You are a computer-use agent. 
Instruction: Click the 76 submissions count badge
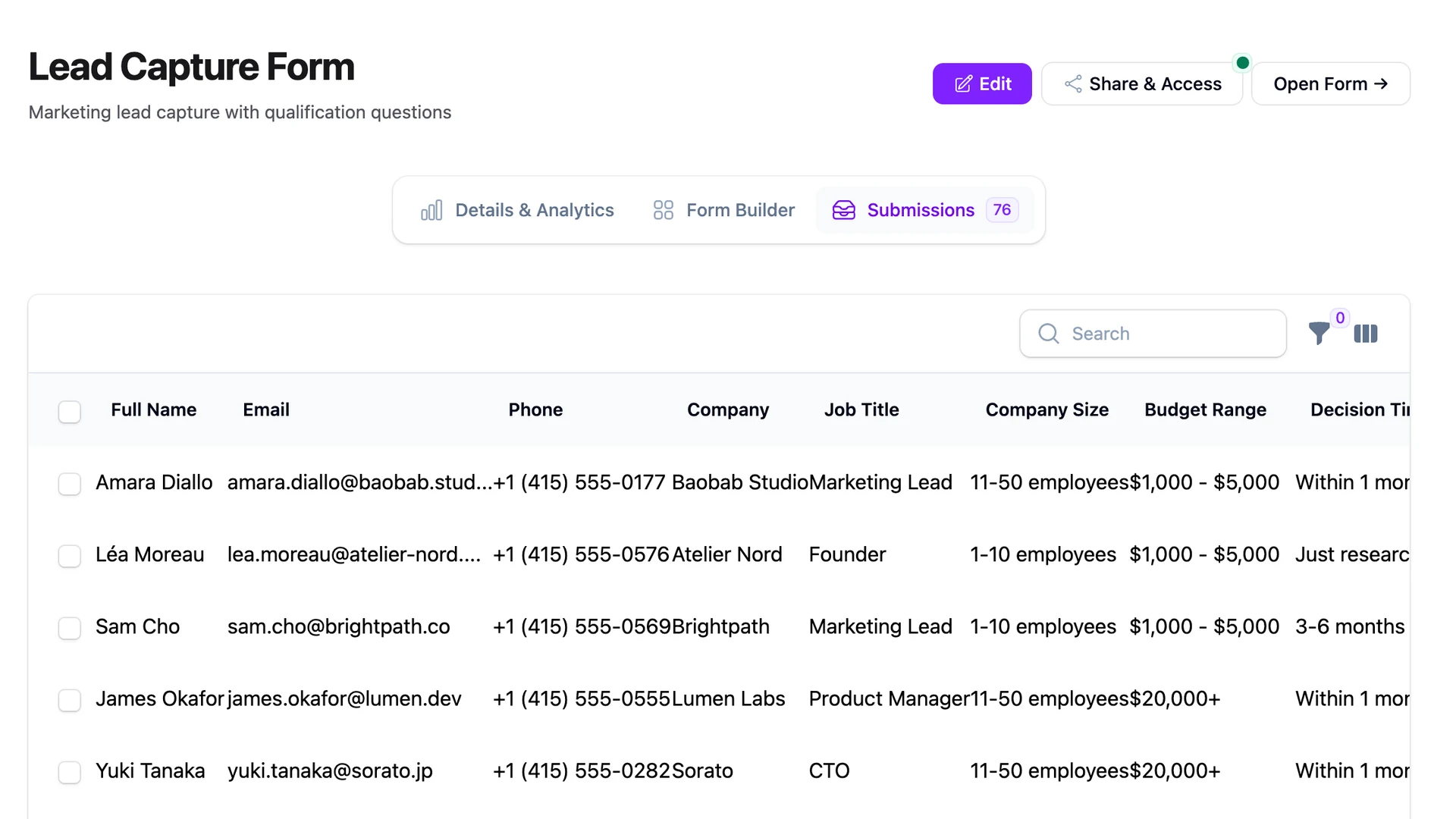1002,210
